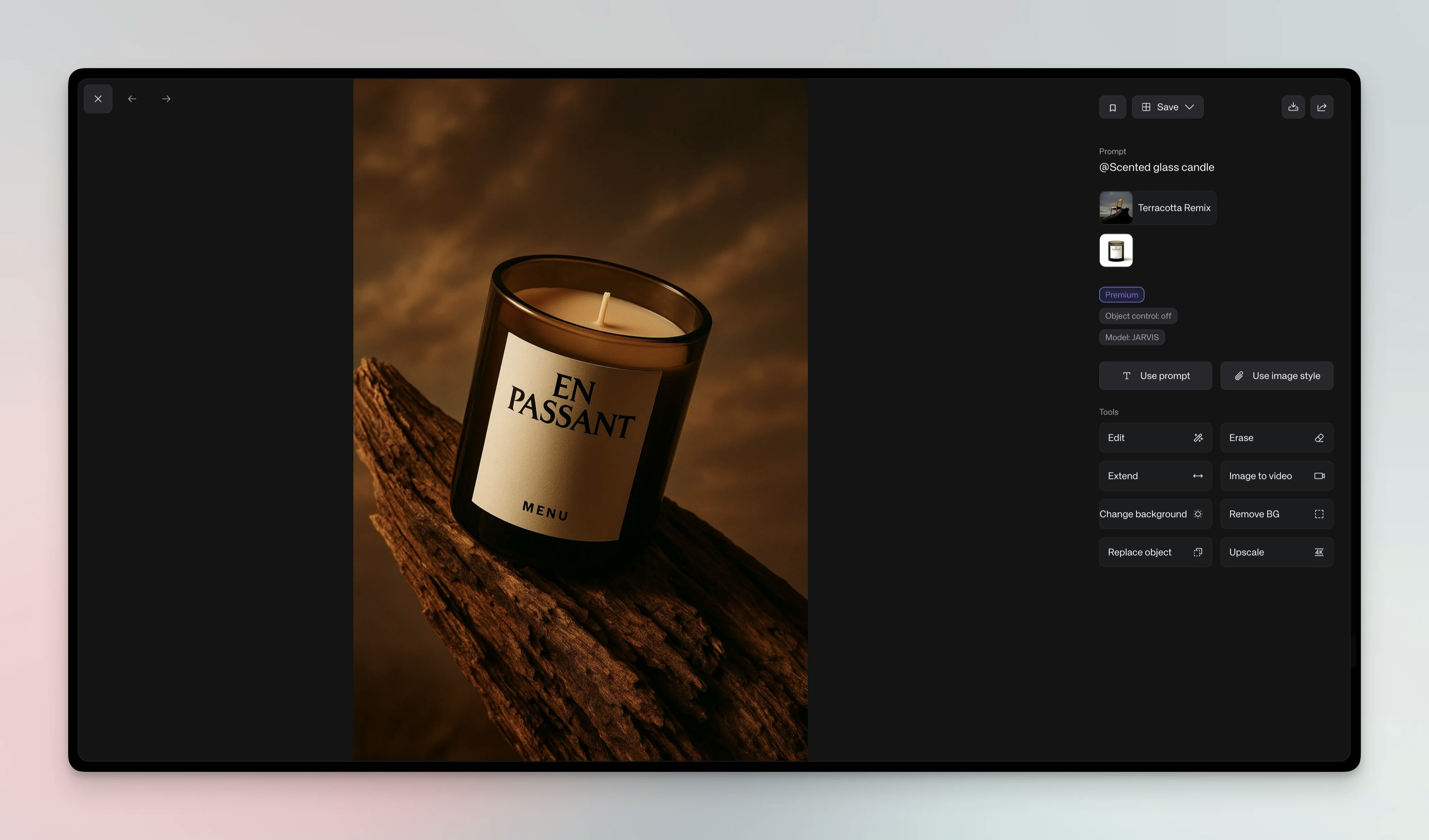Open the Save dropdown menu
The height and width of the screenshot is (840, 1429).
1167,107
